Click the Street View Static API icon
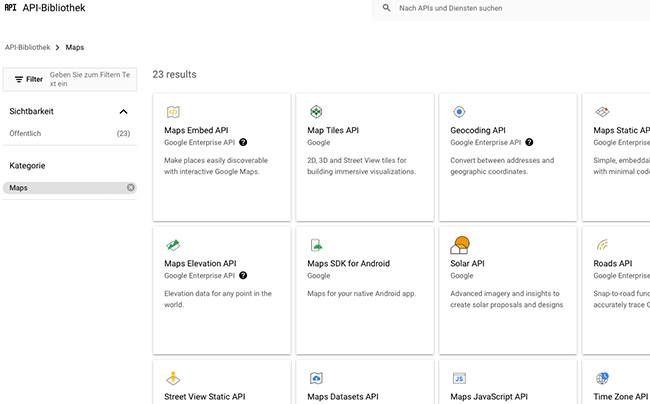 [x=173, y=378]
